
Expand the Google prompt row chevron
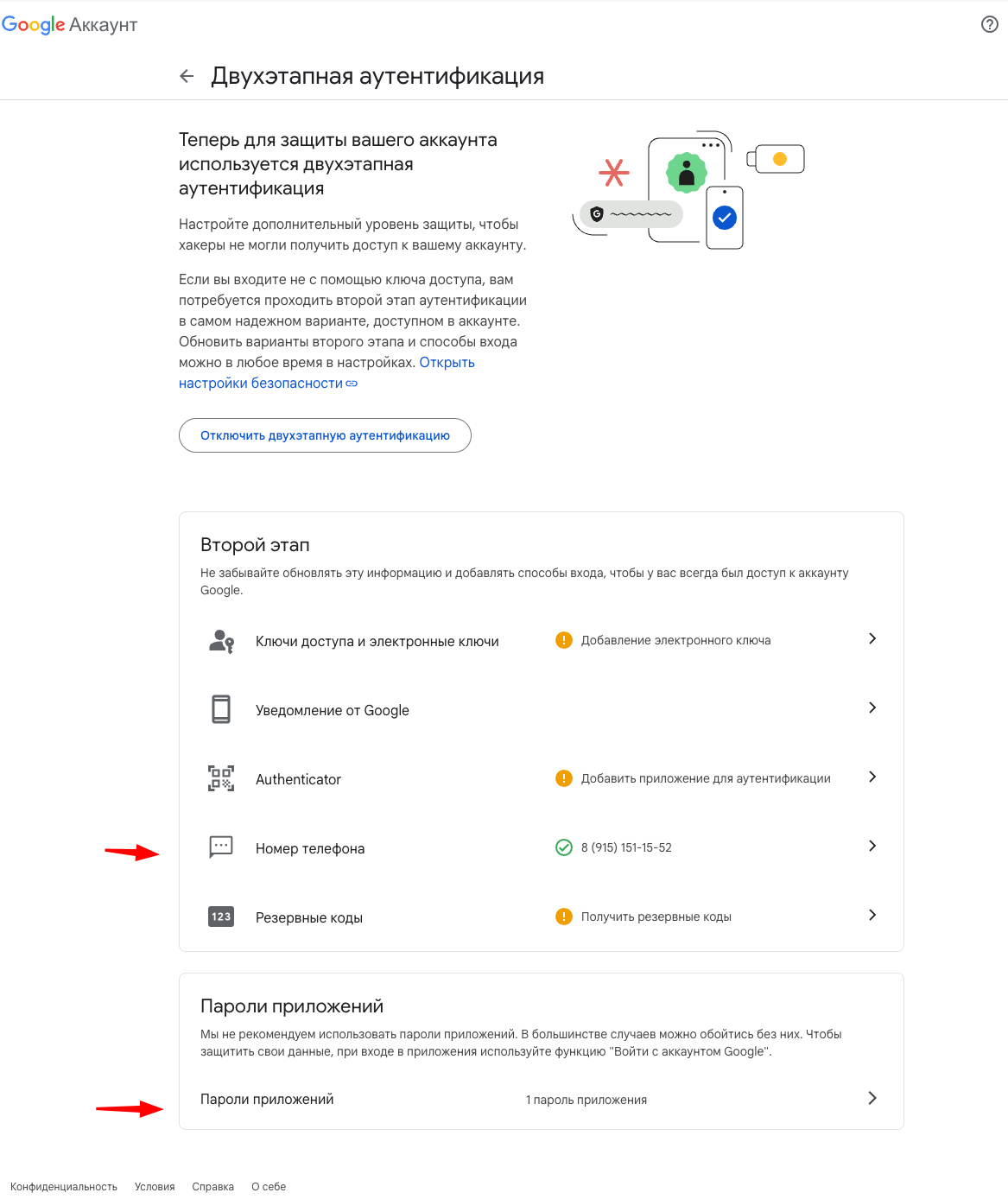(872, 707)
